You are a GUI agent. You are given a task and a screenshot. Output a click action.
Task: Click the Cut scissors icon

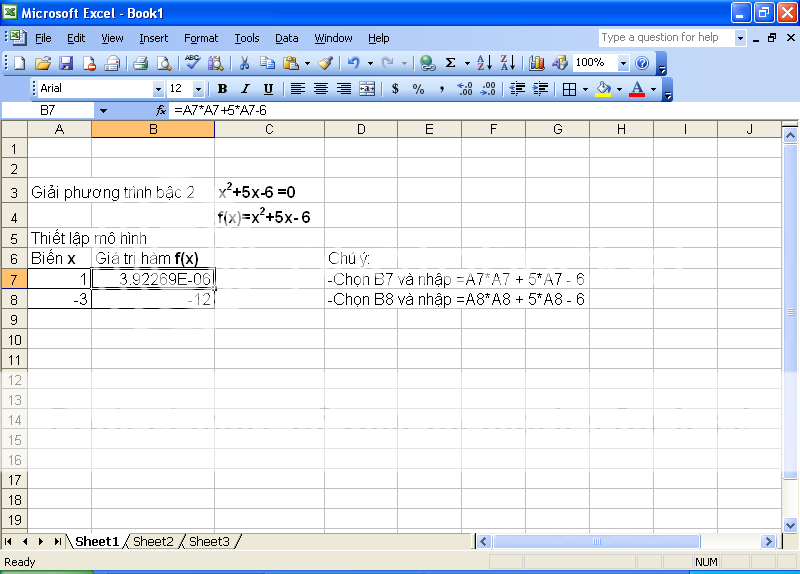(x=243, y=63)
